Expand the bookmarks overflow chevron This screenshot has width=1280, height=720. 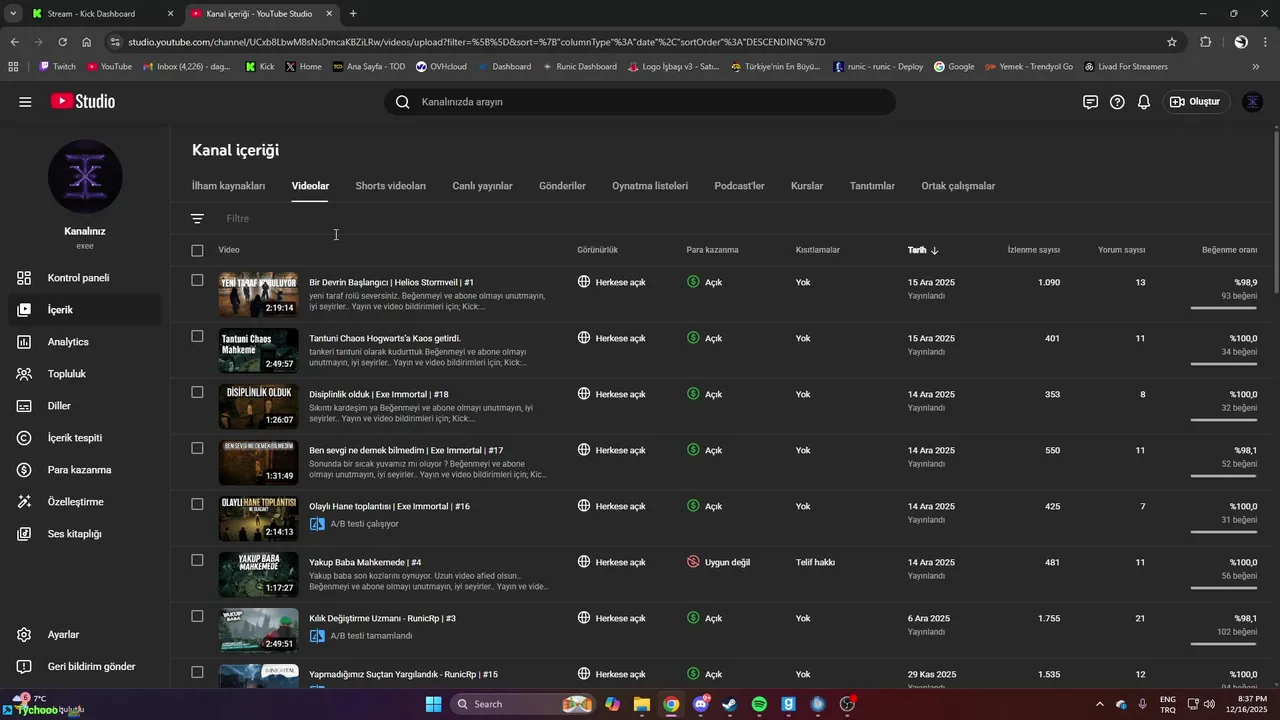pos(1256,67)
